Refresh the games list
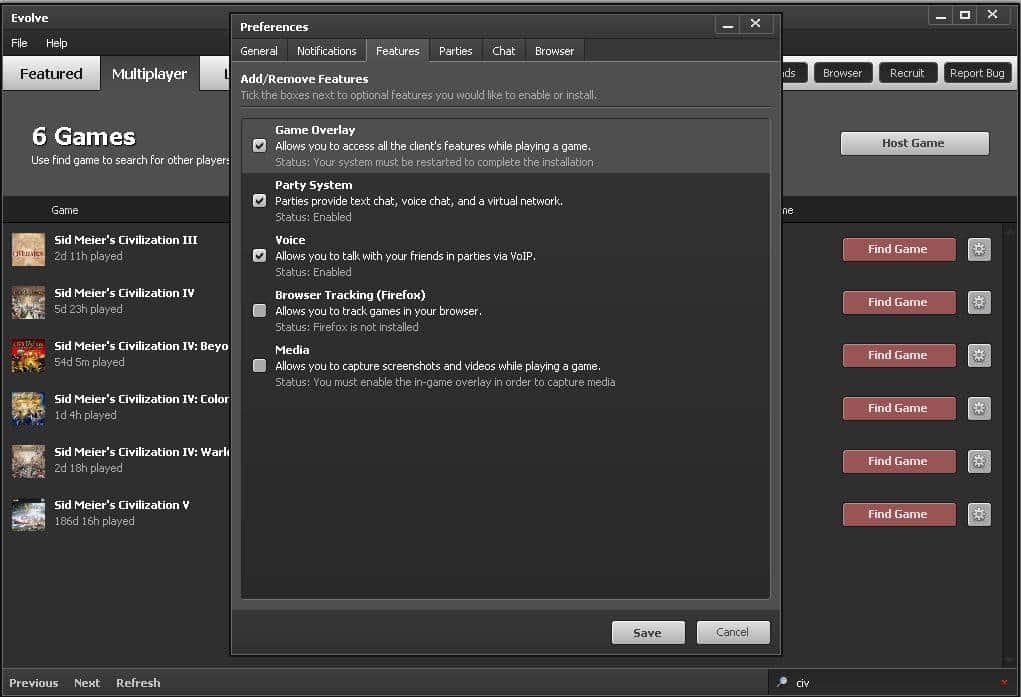Screen dimensions: 1021x697 [x=138, y=683]
